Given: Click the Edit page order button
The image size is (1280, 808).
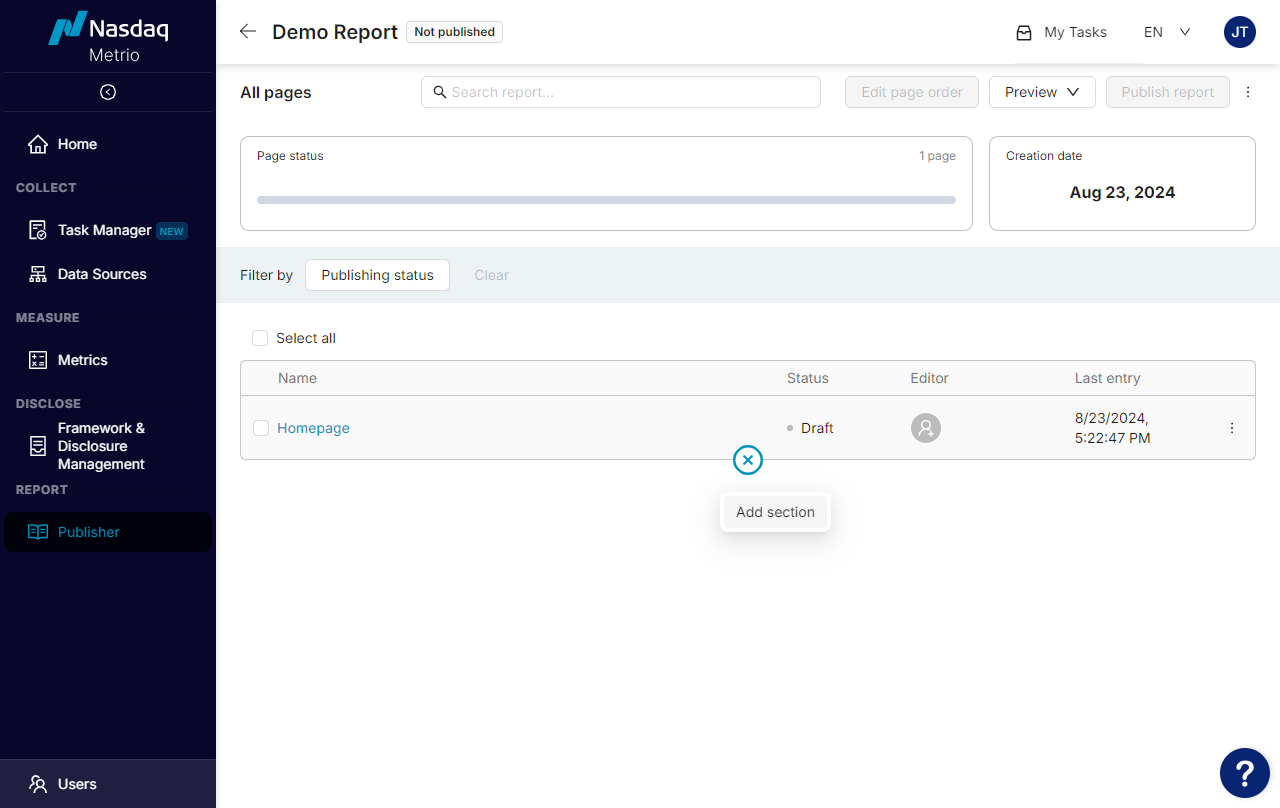Looking at the screenshot, I should [912, 92].
